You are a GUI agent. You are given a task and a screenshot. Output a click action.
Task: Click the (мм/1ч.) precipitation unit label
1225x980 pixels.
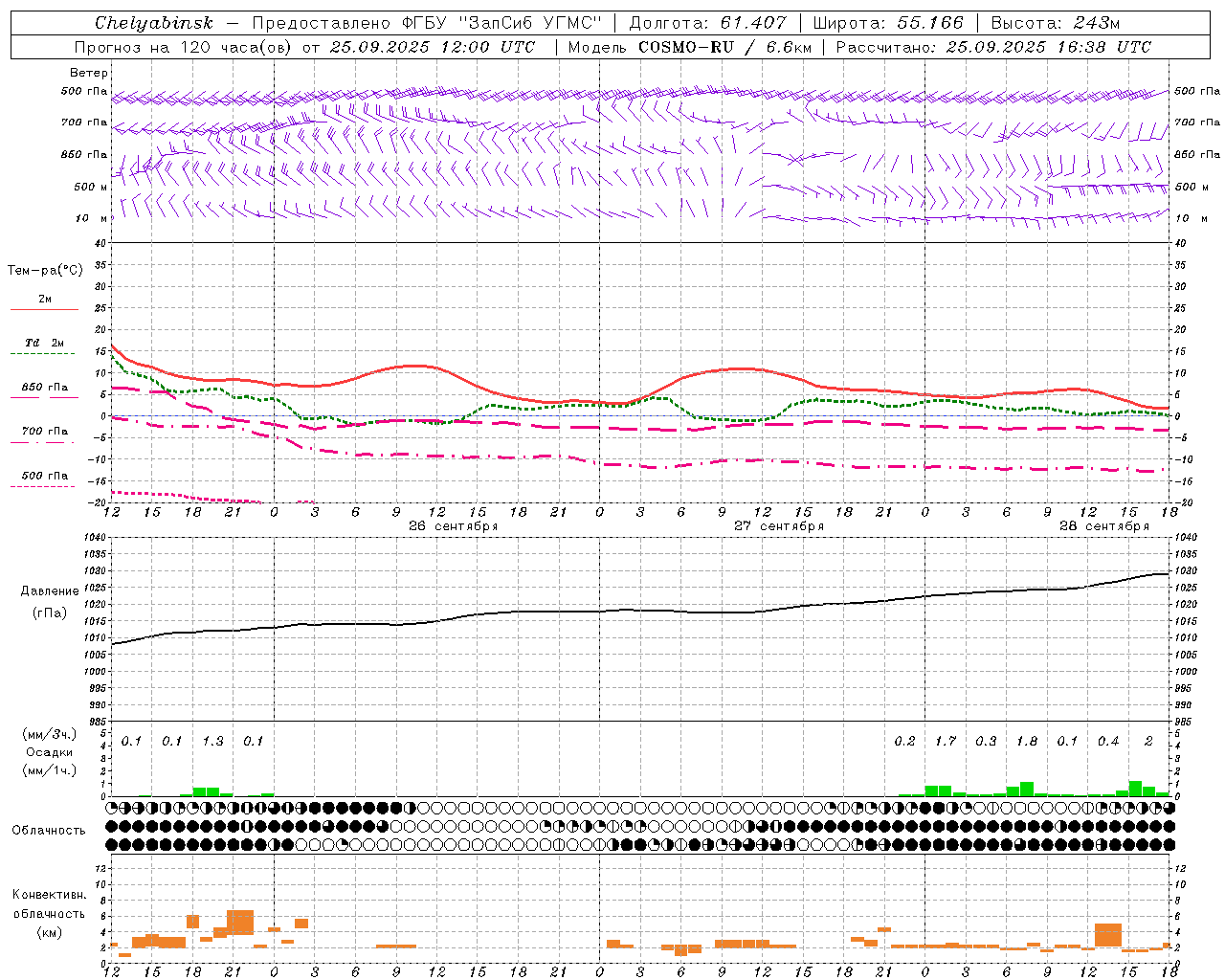[x=49, y=770]
